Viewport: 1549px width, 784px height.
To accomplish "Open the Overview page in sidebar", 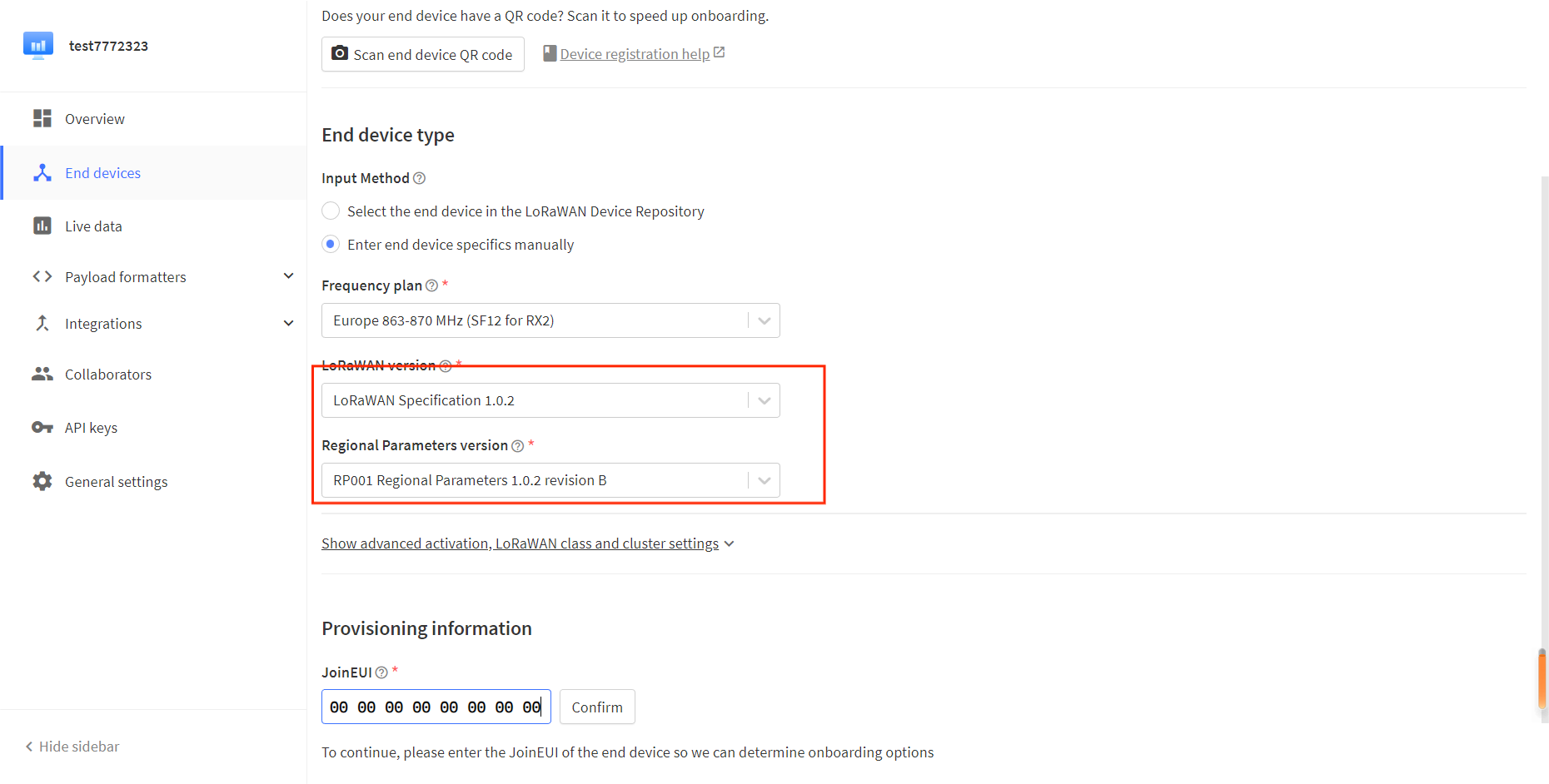I will point(95,119).
